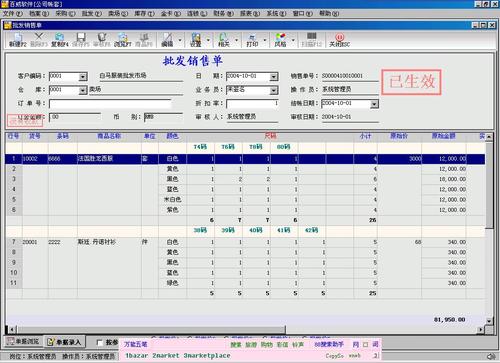Select the 20001 item number cell

coord(35,242)
